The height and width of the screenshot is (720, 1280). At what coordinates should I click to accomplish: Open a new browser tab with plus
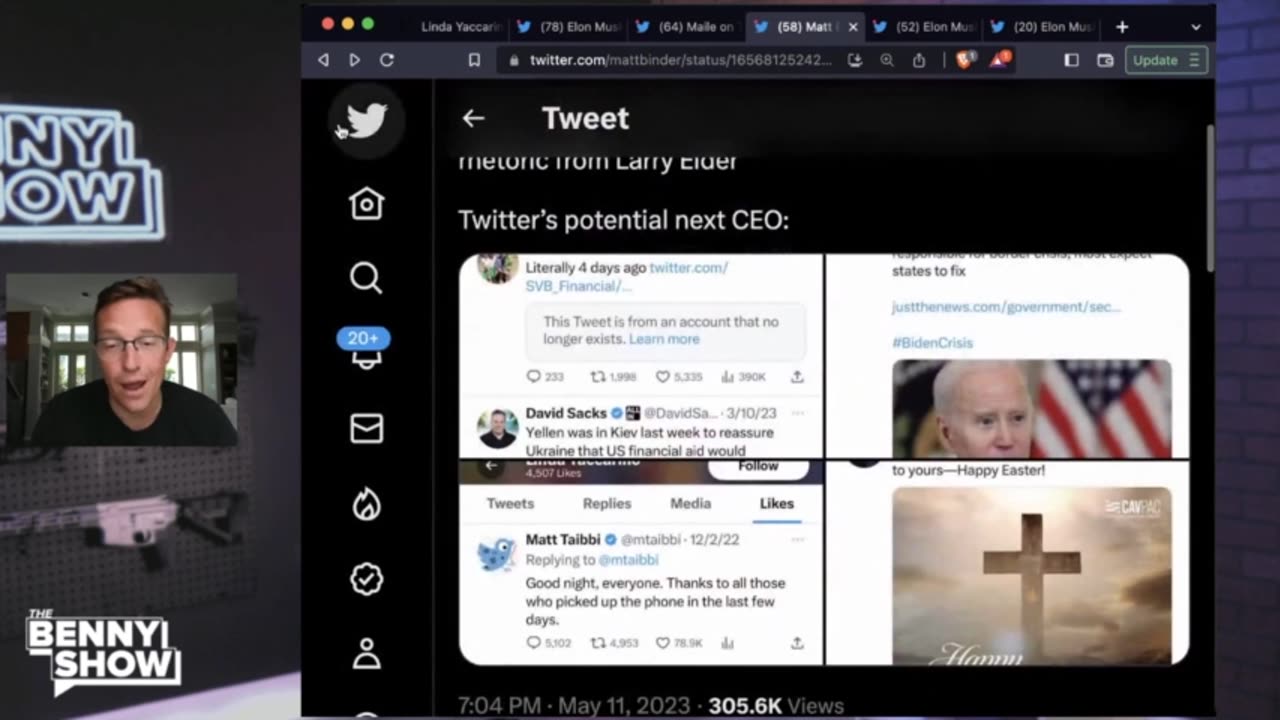coord(1122,27)
